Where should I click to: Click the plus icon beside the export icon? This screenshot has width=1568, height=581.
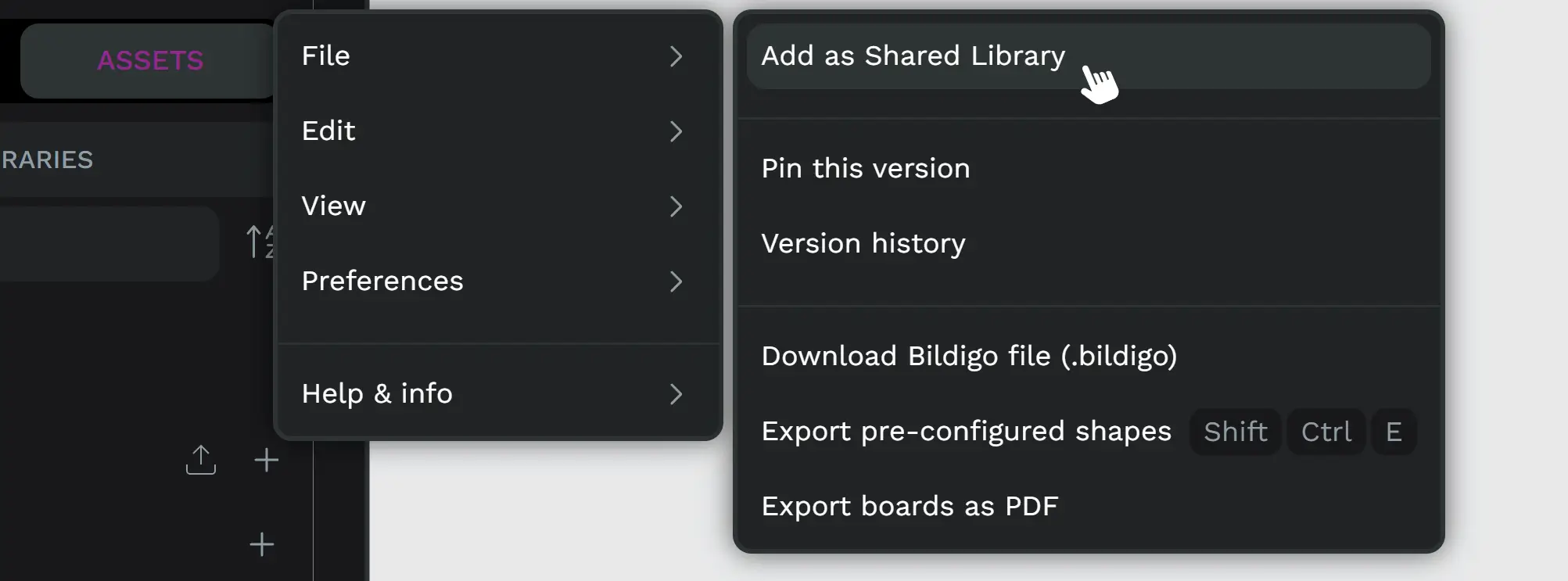click(267, 460)
